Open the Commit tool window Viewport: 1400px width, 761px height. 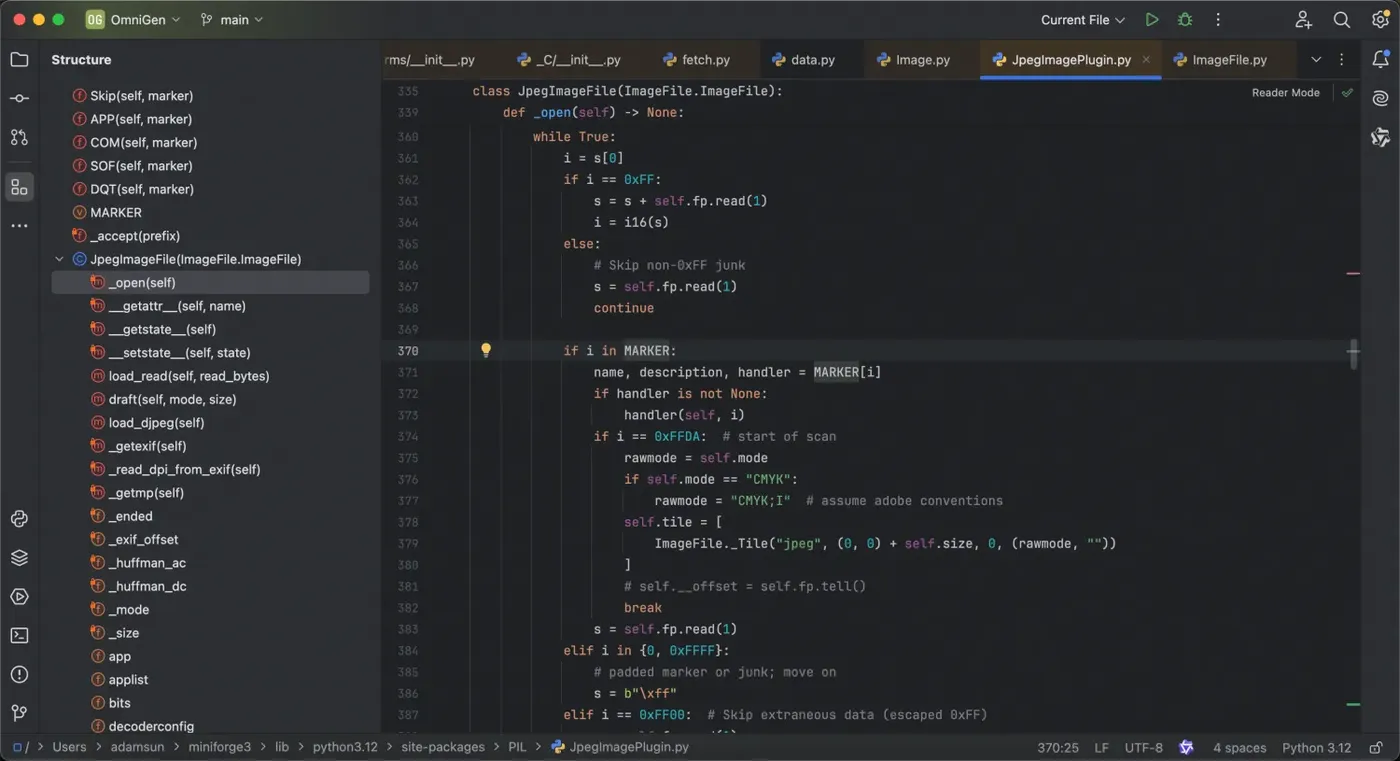(19, 98)
